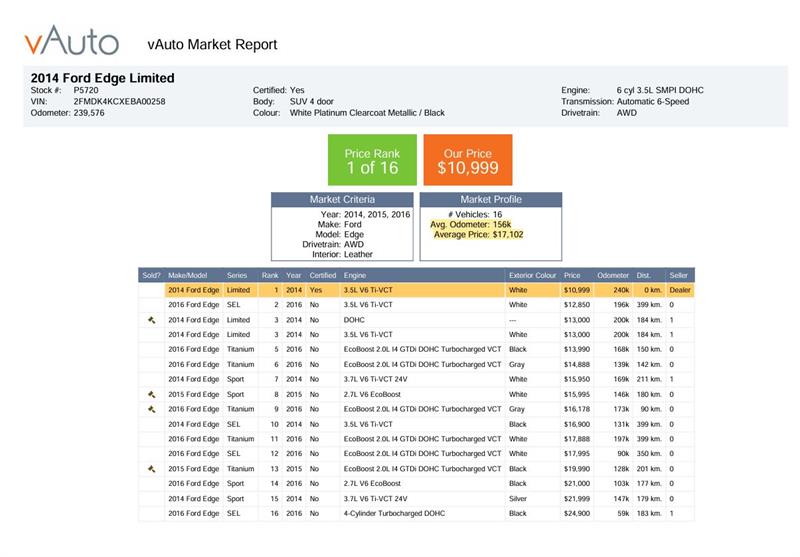Image resolution: width=800 pixels, height=557 pixels.
Task: Click the price cell '$17,995'
Action: pyautogui.click(x=577, y=454)
